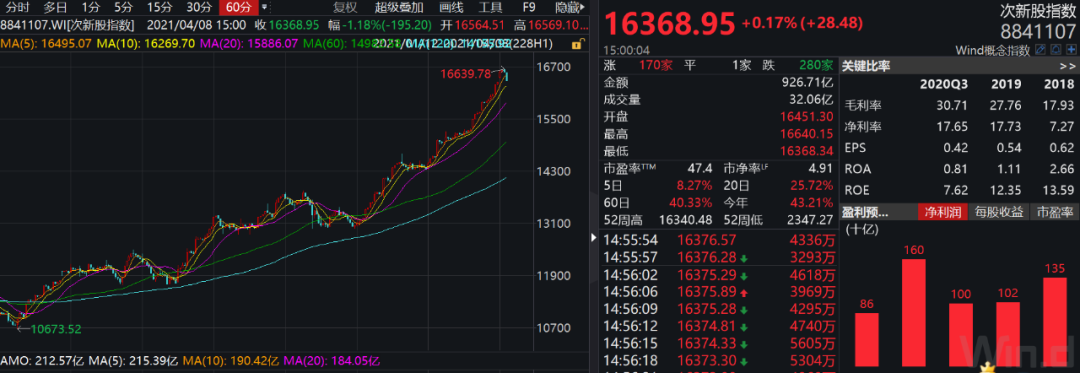Click the 14:55:54 trade tick row
Image resolution: width=1080 pixels, height=373 pixels.
pos(718,240)
